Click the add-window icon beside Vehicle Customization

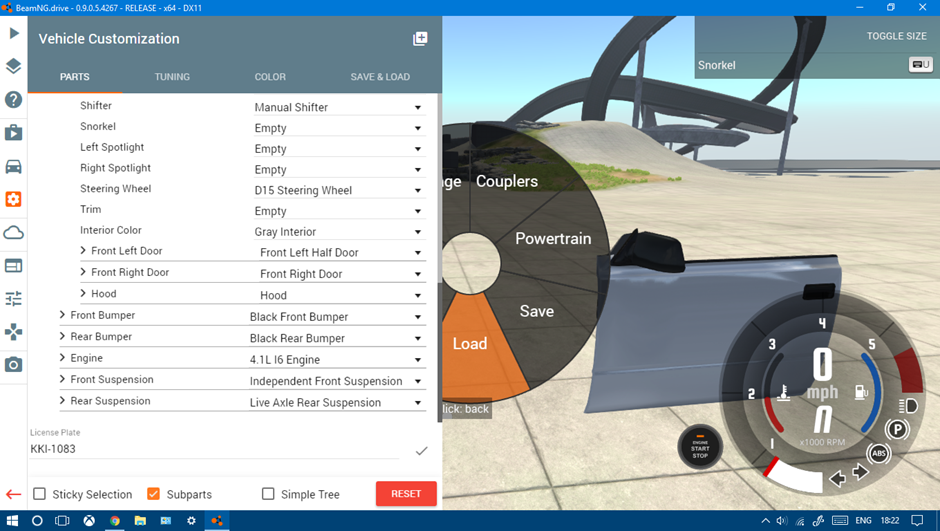click(420, 39)
